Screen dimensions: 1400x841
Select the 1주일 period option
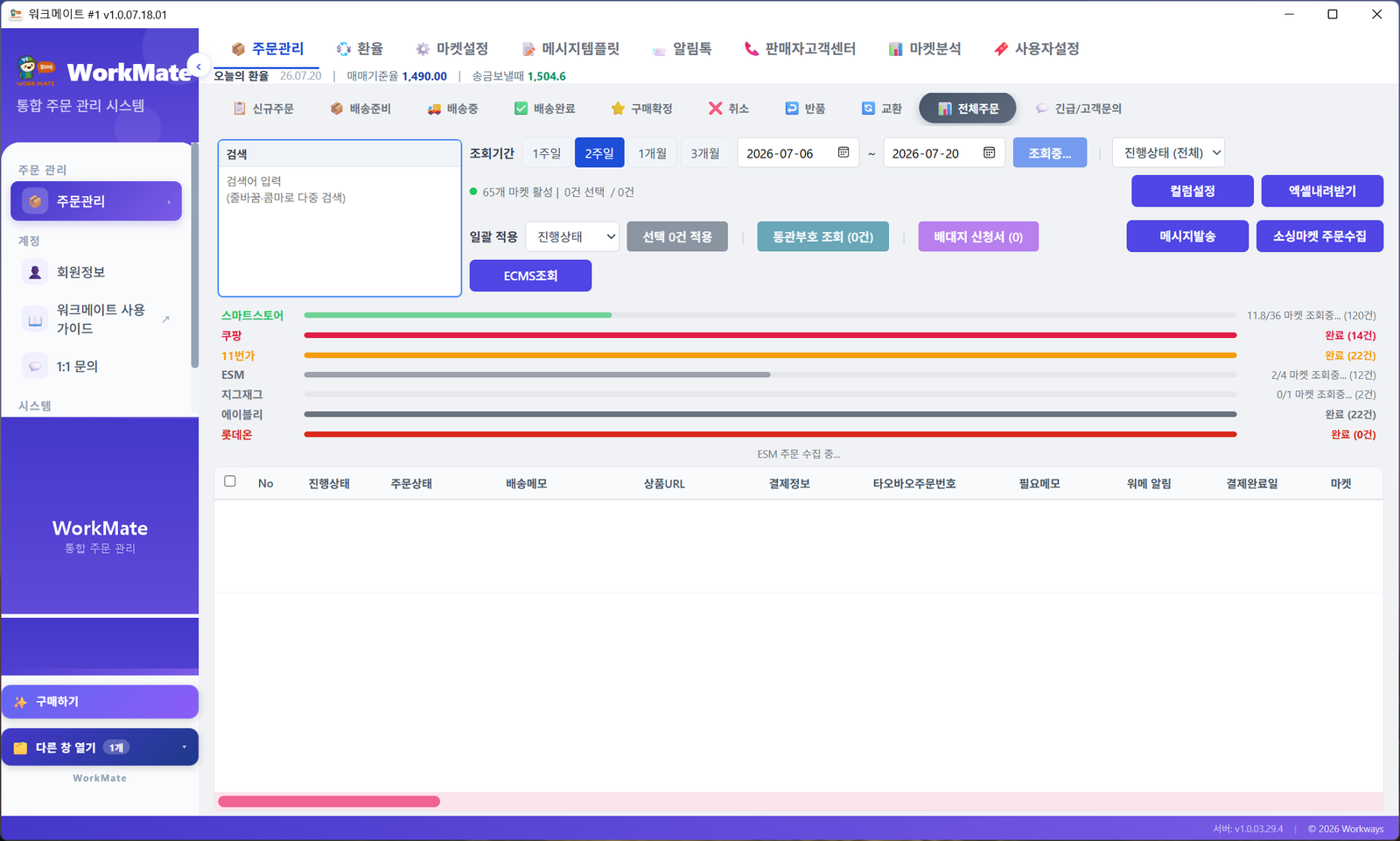[x=547, y=153]
